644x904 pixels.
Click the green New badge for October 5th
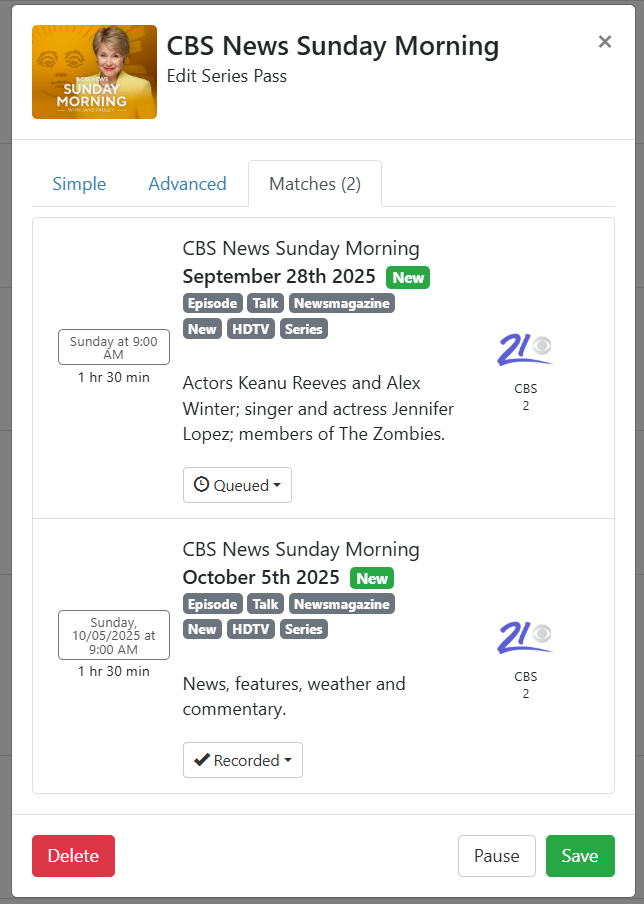372,578
